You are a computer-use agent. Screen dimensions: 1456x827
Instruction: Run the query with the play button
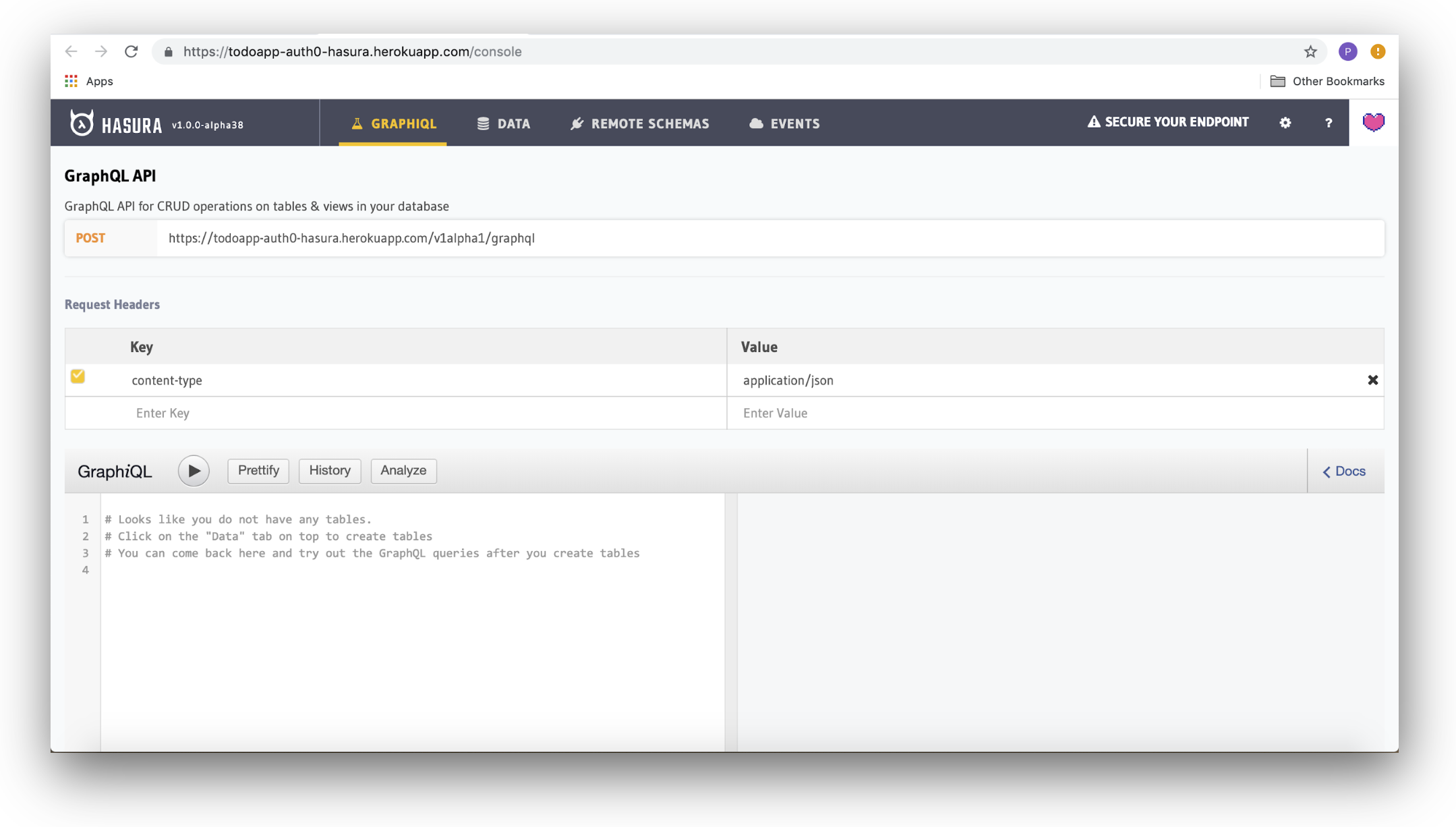(194, 471)
